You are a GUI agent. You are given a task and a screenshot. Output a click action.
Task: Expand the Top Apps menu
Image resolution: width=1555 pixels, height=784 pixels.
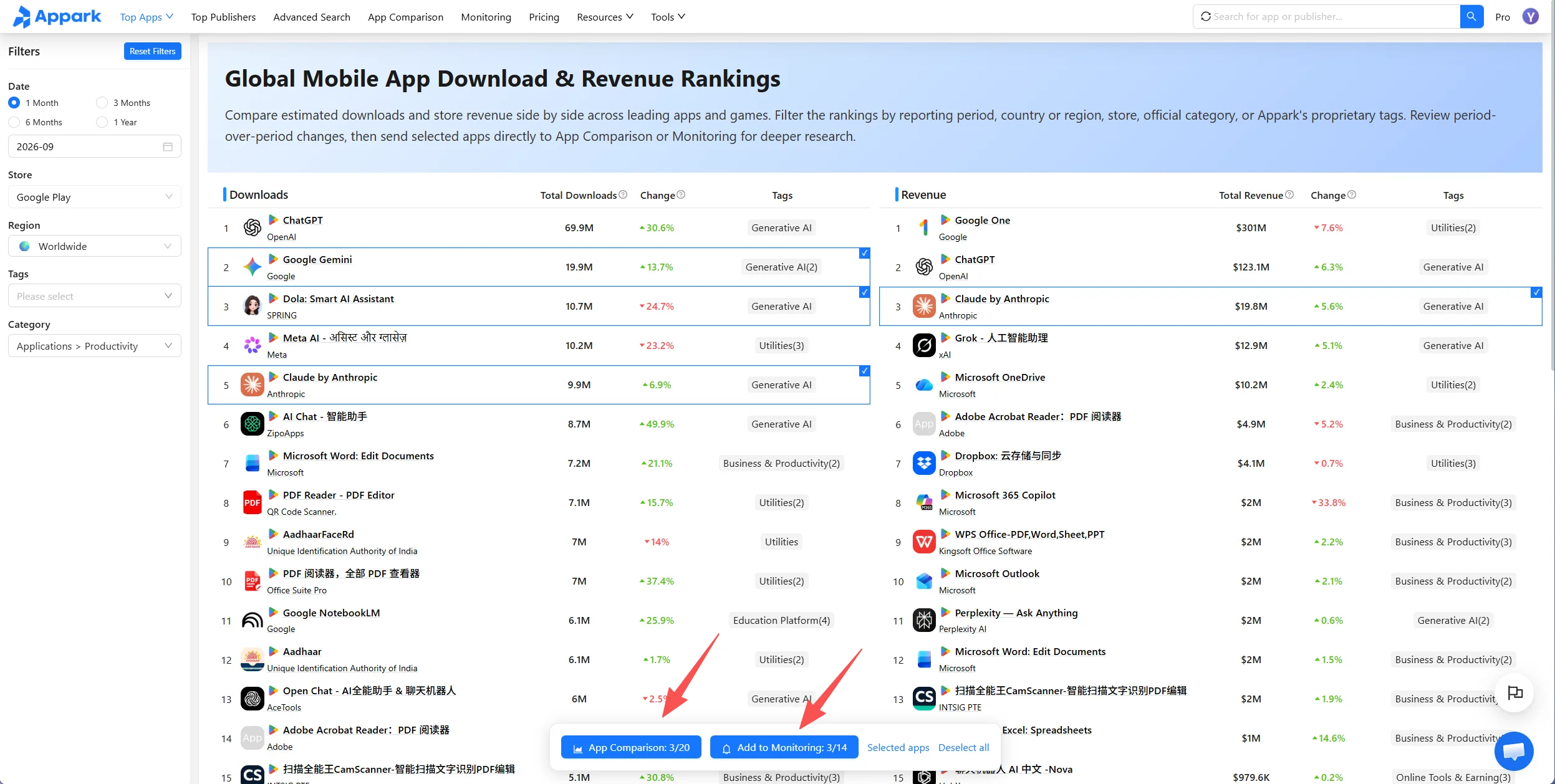click(147, 17)
